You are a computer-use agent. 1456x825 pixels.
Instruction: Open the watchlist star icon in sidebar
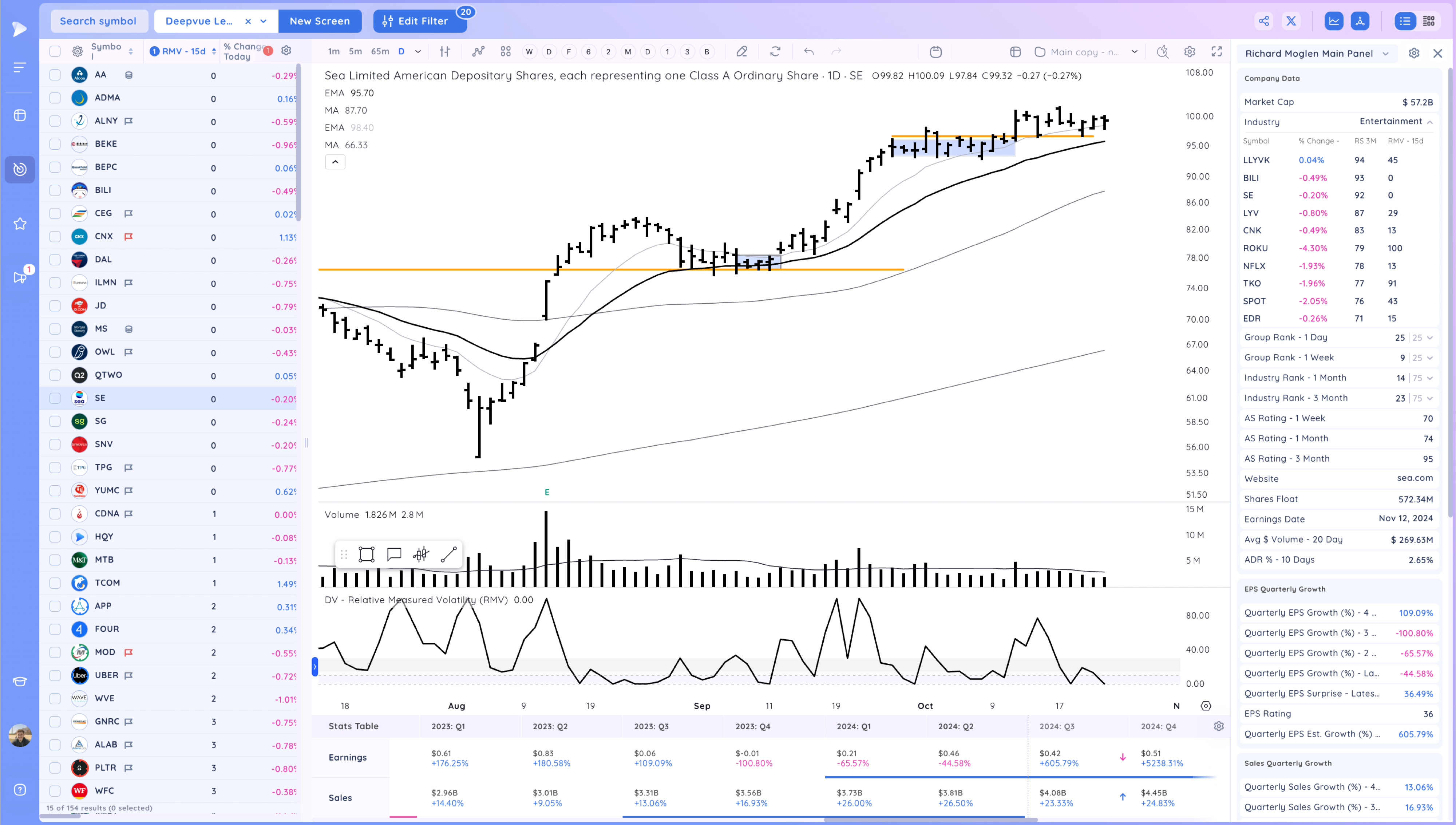click(x=20, y=224)
